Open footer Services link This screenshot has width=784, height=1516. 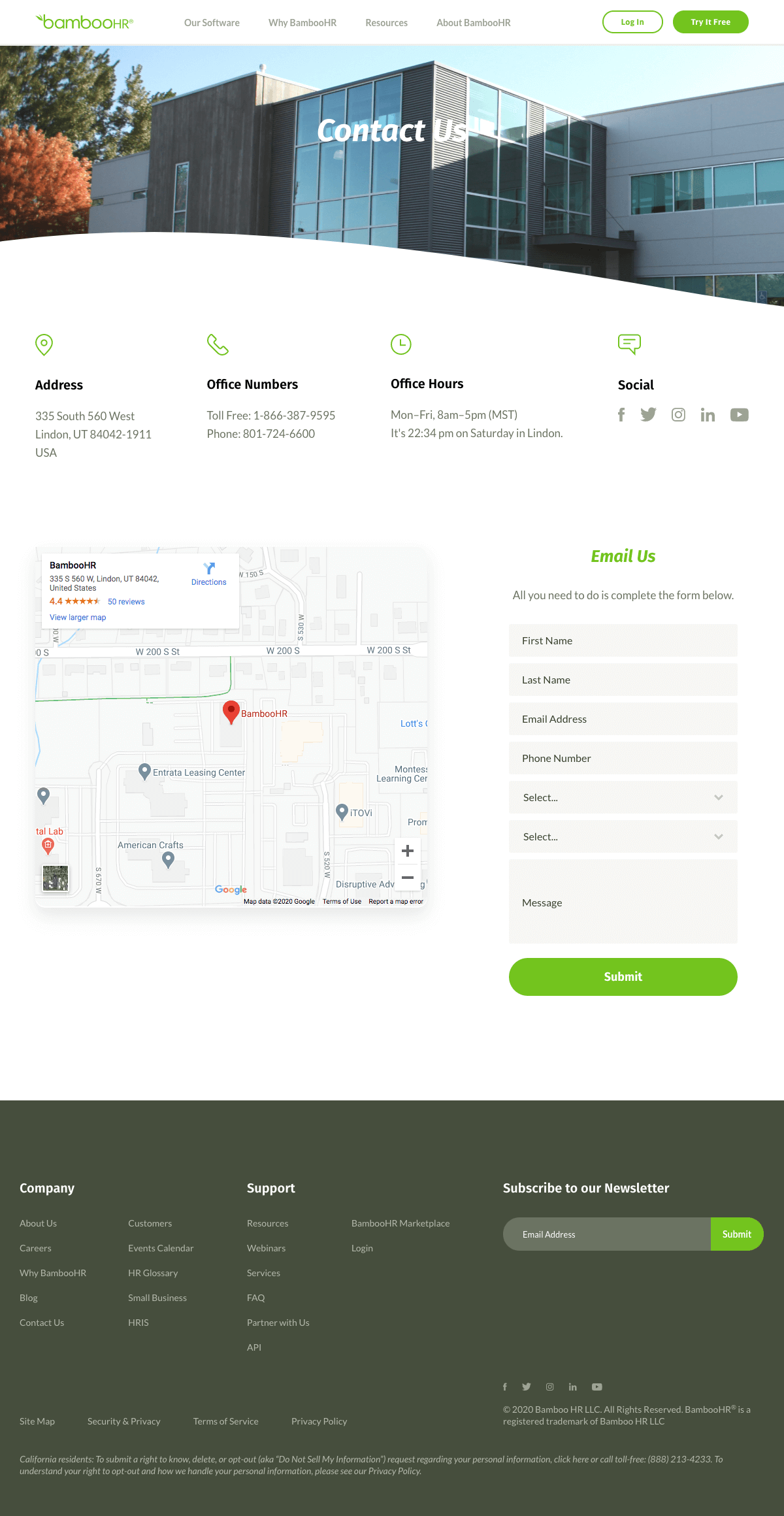tap(263, 1273)
